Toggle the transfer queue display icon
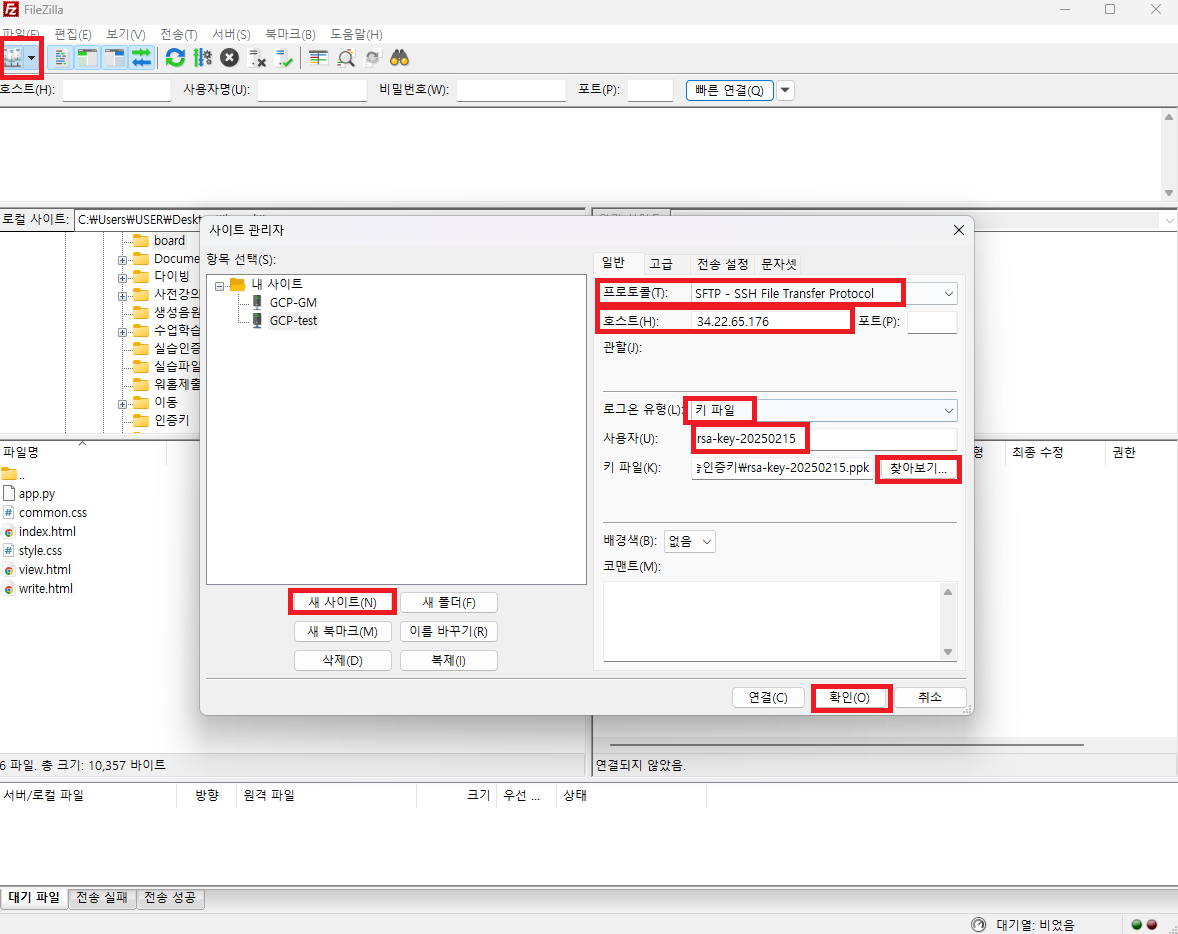The width and height of the screenshot is (1178, 934). [141, 58]
